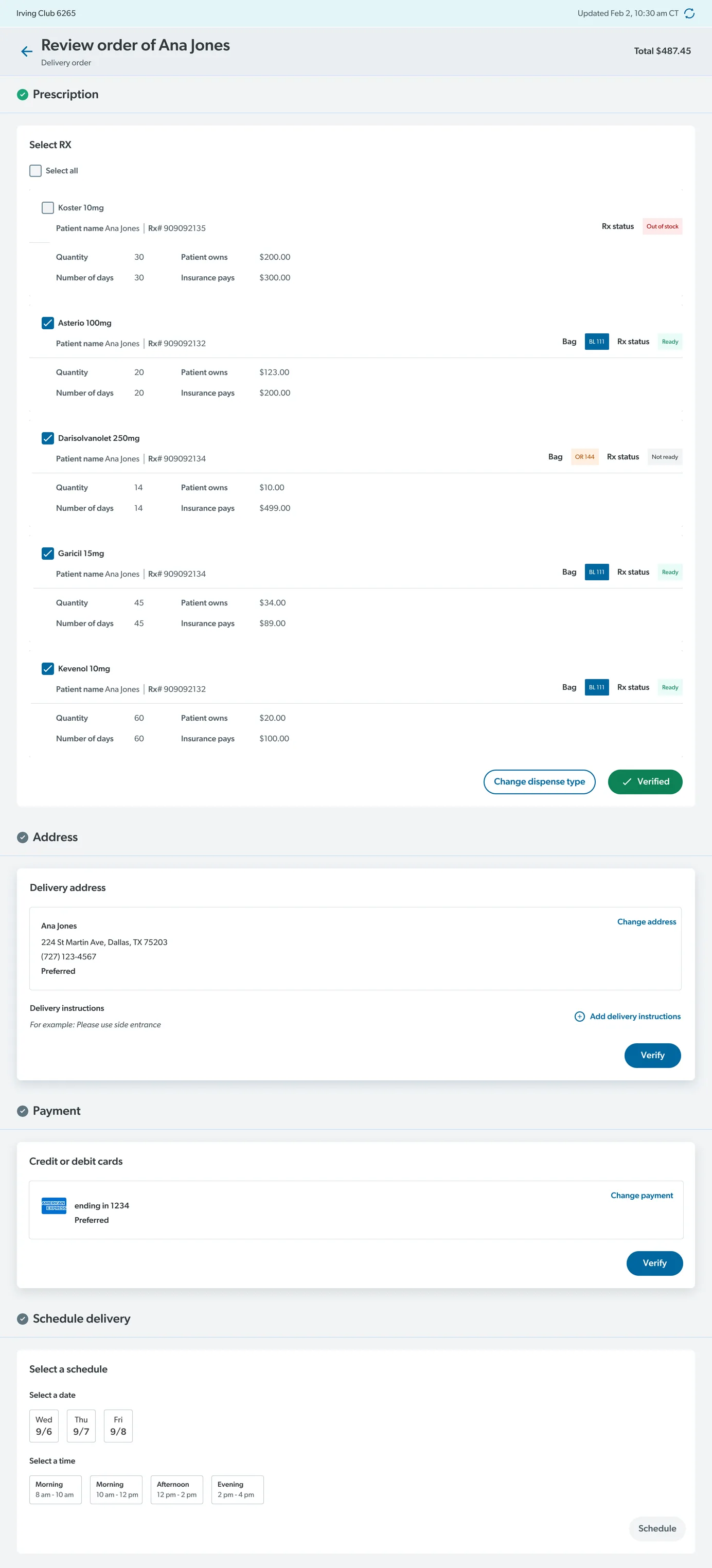Uncheck the Garicil 15mg checkbox
The height and width of the screenshot is (1568, 712).
point(47,554)
